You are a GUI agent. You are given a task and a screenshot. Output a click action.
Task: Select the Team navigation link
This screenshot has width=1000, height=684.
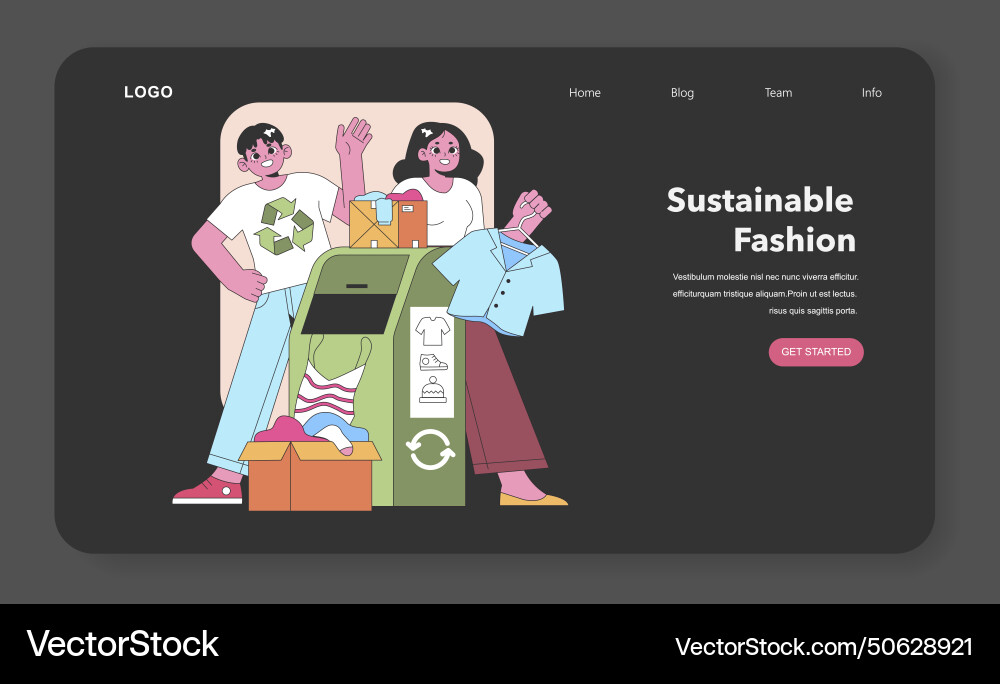click(x=778, y=92)
